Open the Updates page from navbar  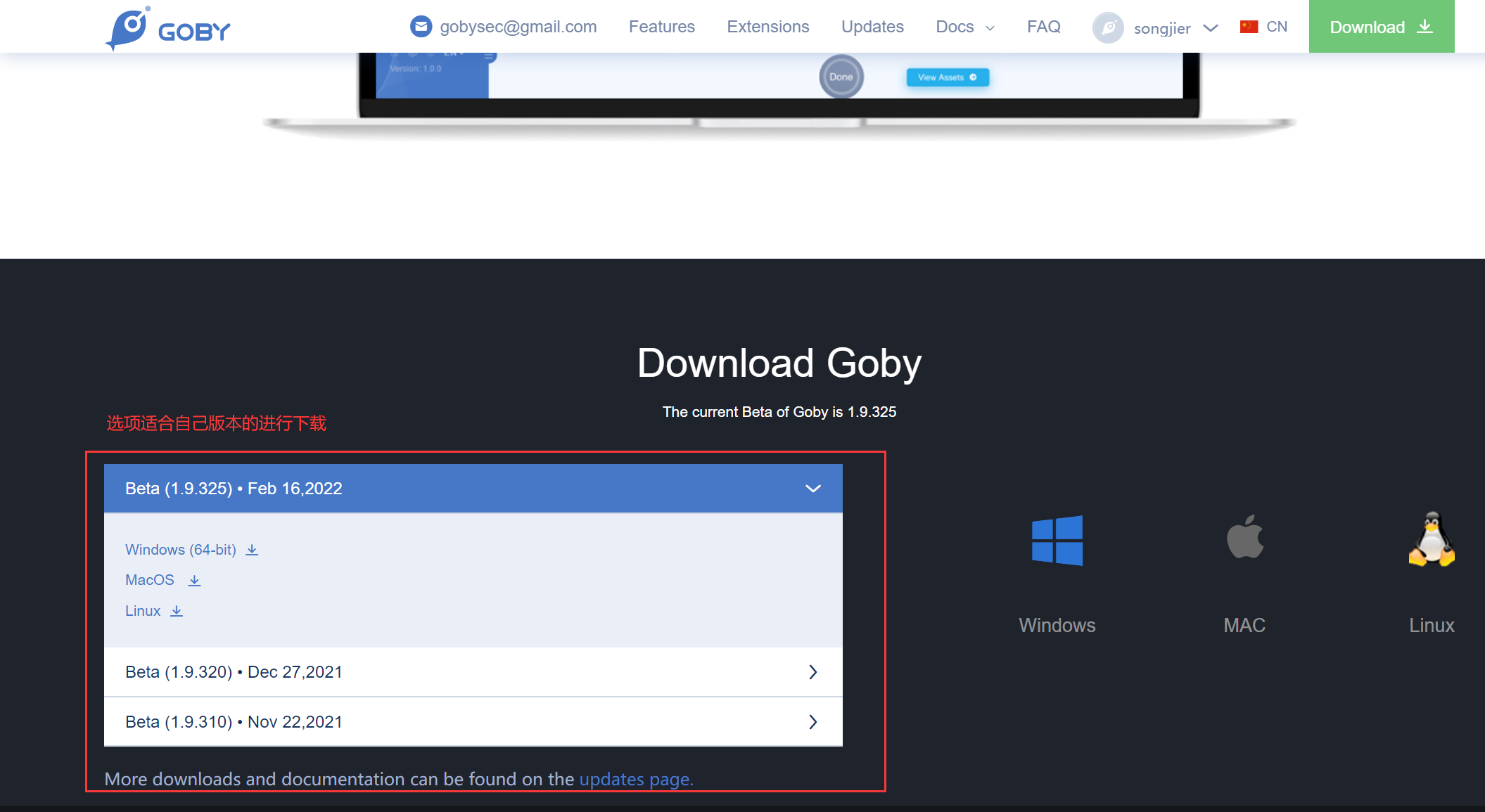pos(872,27)
